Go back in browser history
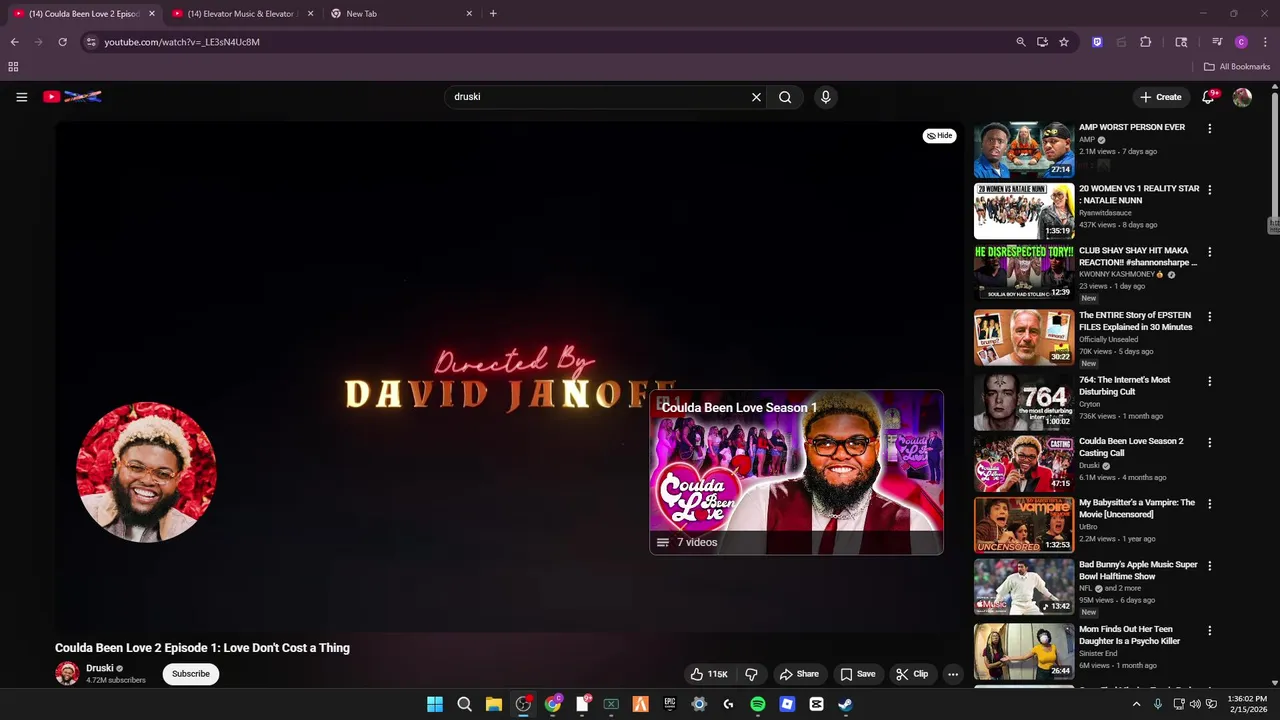The width and height of the screenshot is (1280, 720). tap(14, 42)
